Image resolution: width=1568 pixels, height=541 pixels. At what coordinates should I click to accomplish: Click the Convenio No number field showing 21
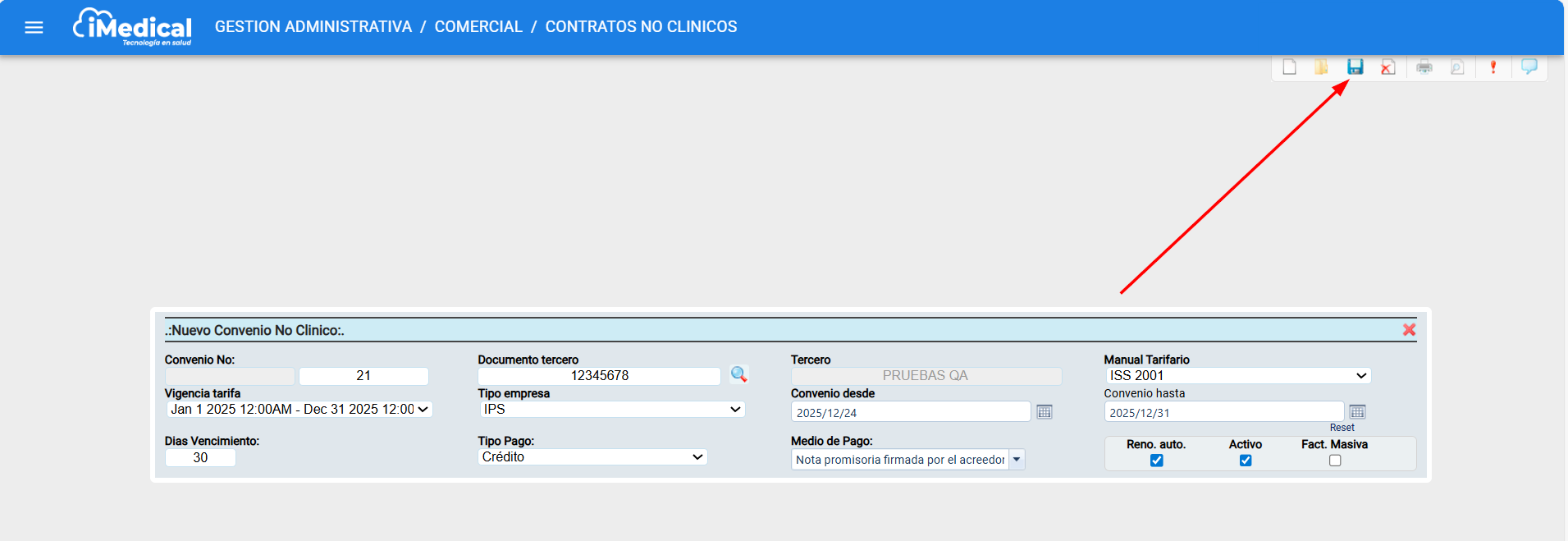tap(363, 376)
